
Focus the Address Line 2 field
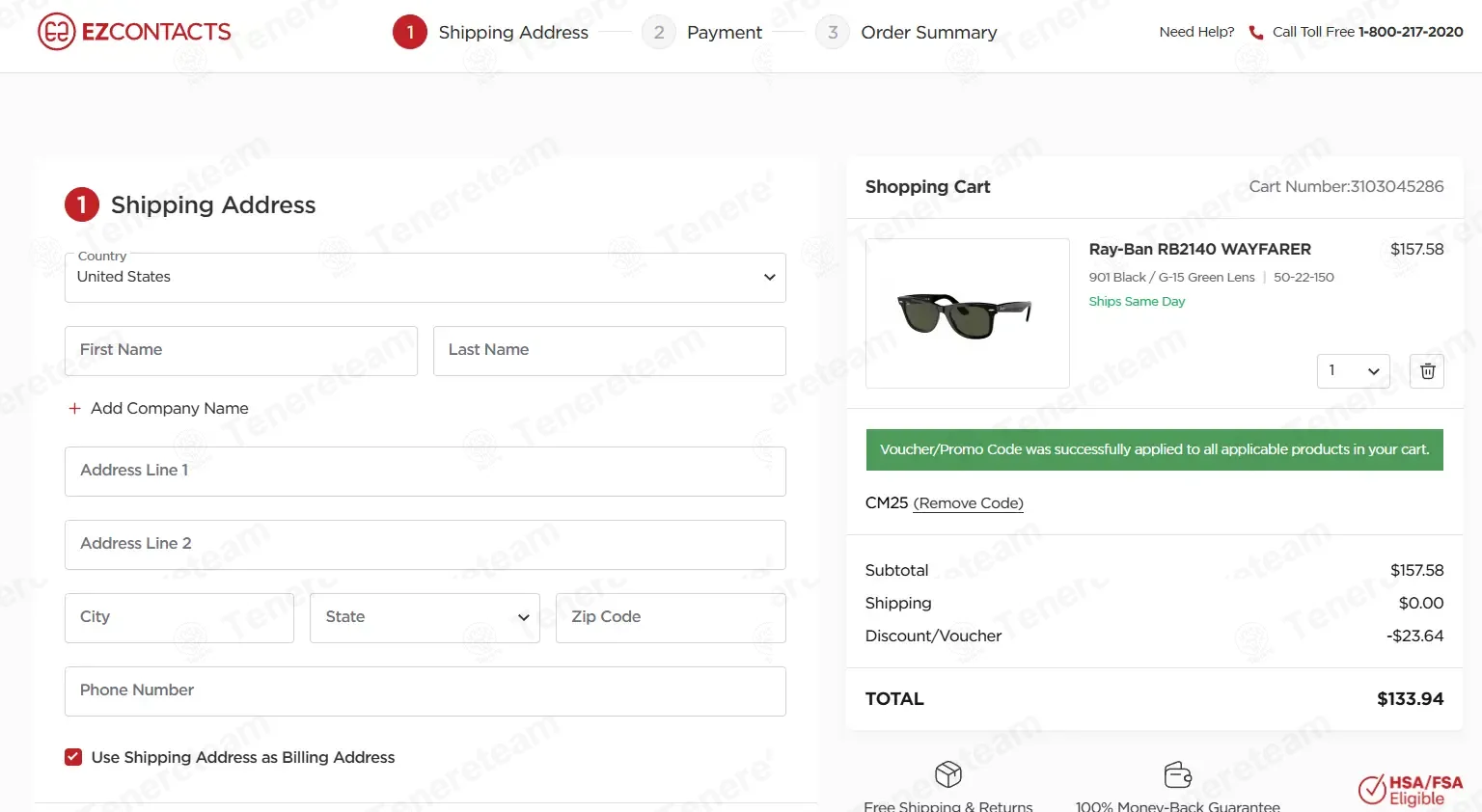425,545
